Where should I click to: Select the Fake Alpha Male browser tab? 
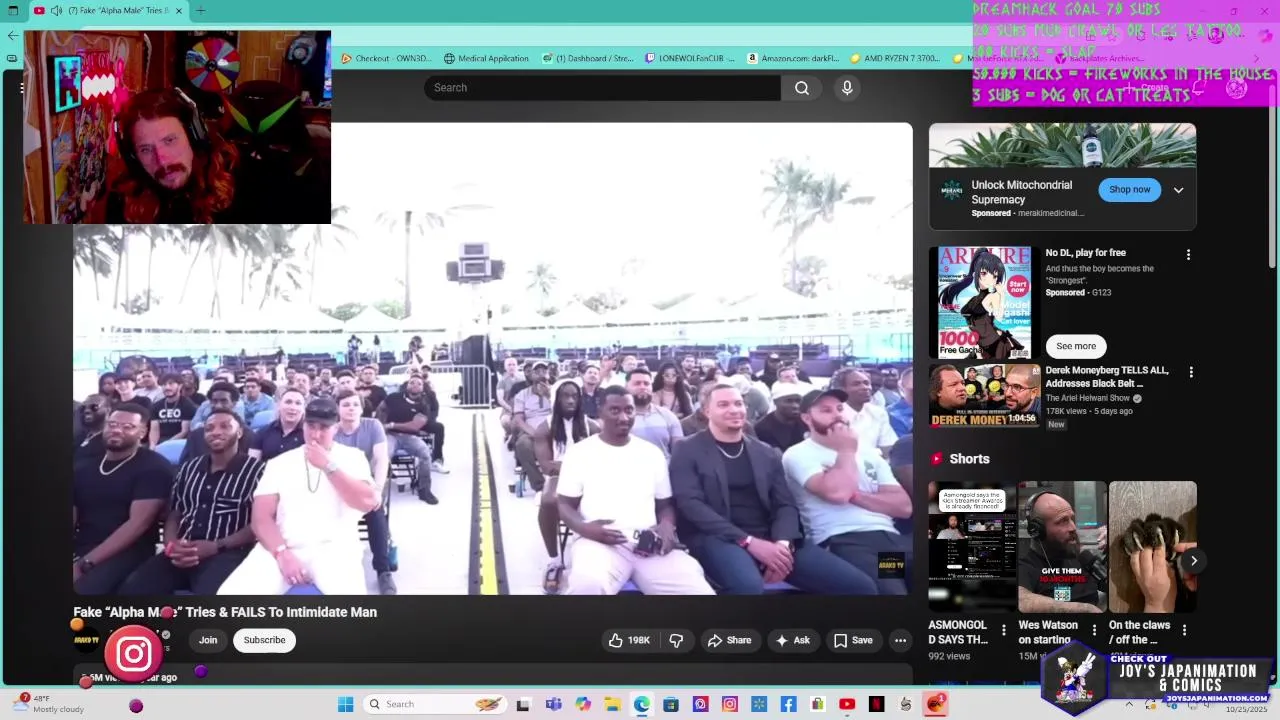pyautogui.click(x=110, y=11)
